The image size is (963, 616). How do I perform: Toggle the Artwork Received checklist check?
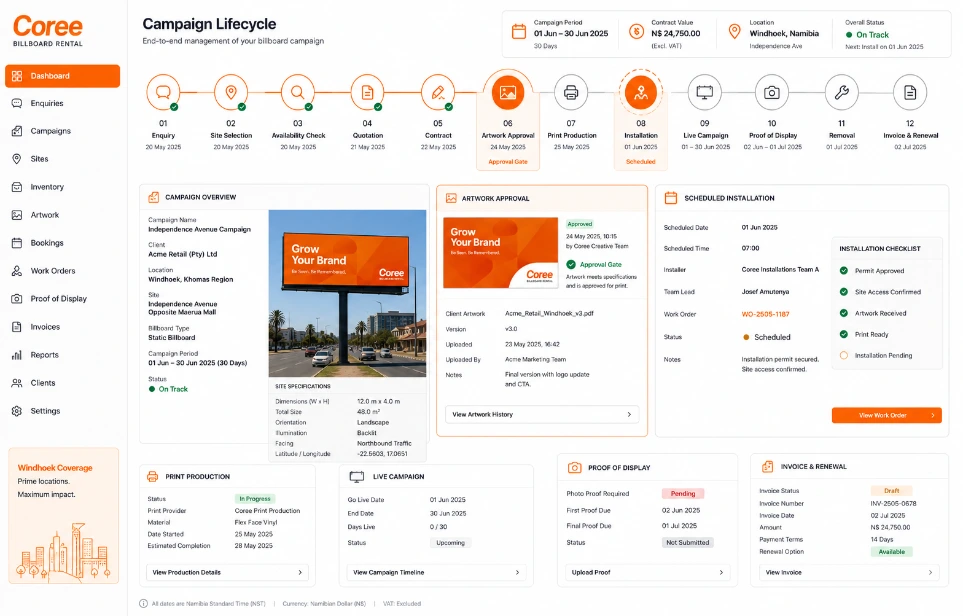click(x=844, y=313)
